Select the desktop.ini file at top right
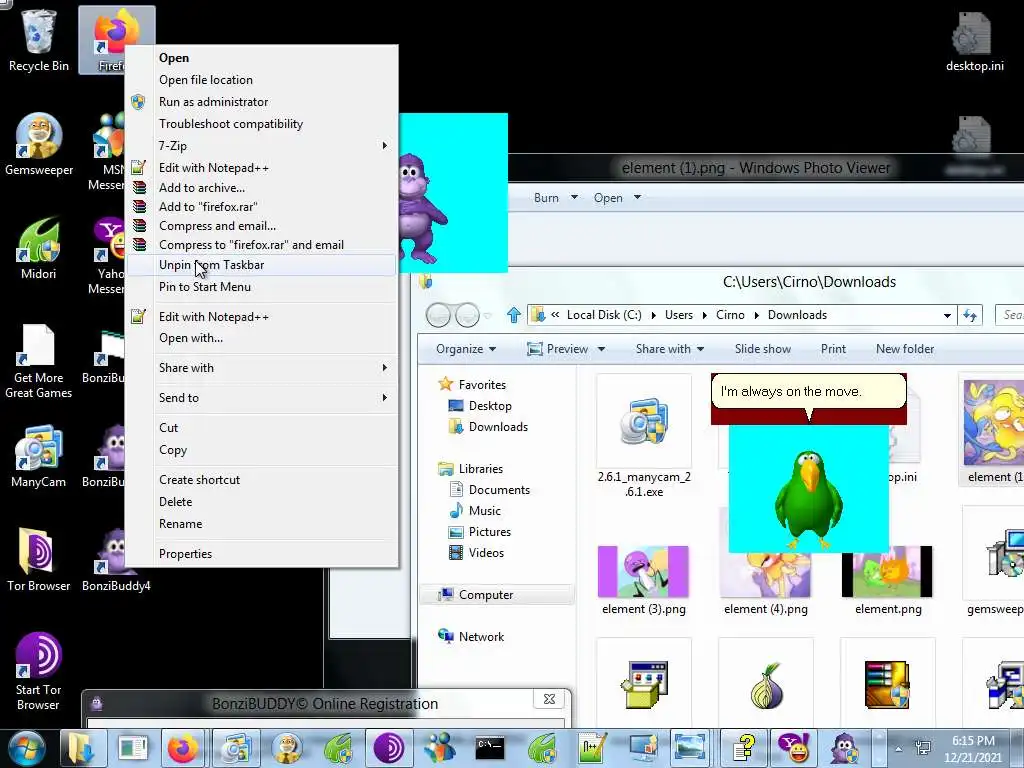The width and height of the screenshot is (1024, 768). 974,40
